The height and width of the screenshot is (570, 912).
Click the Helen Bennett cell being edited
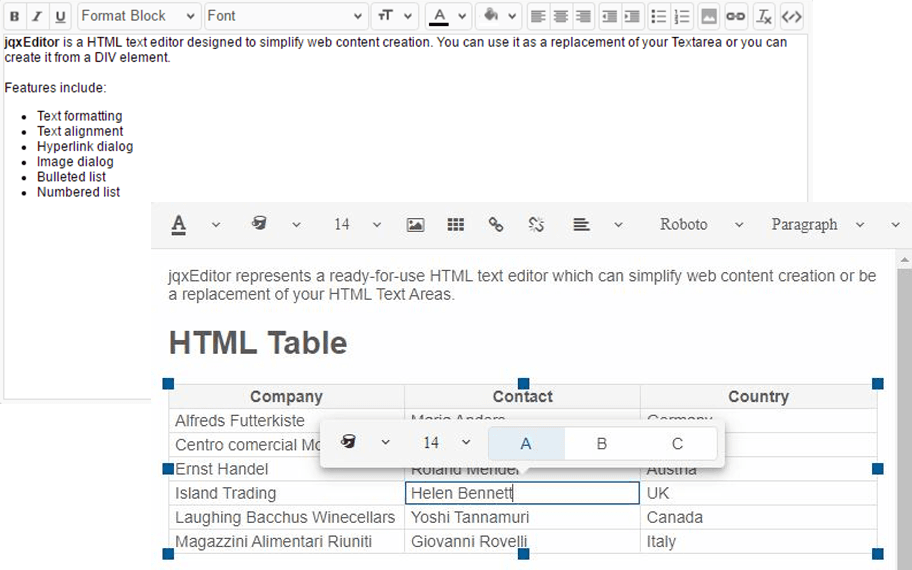522,493
